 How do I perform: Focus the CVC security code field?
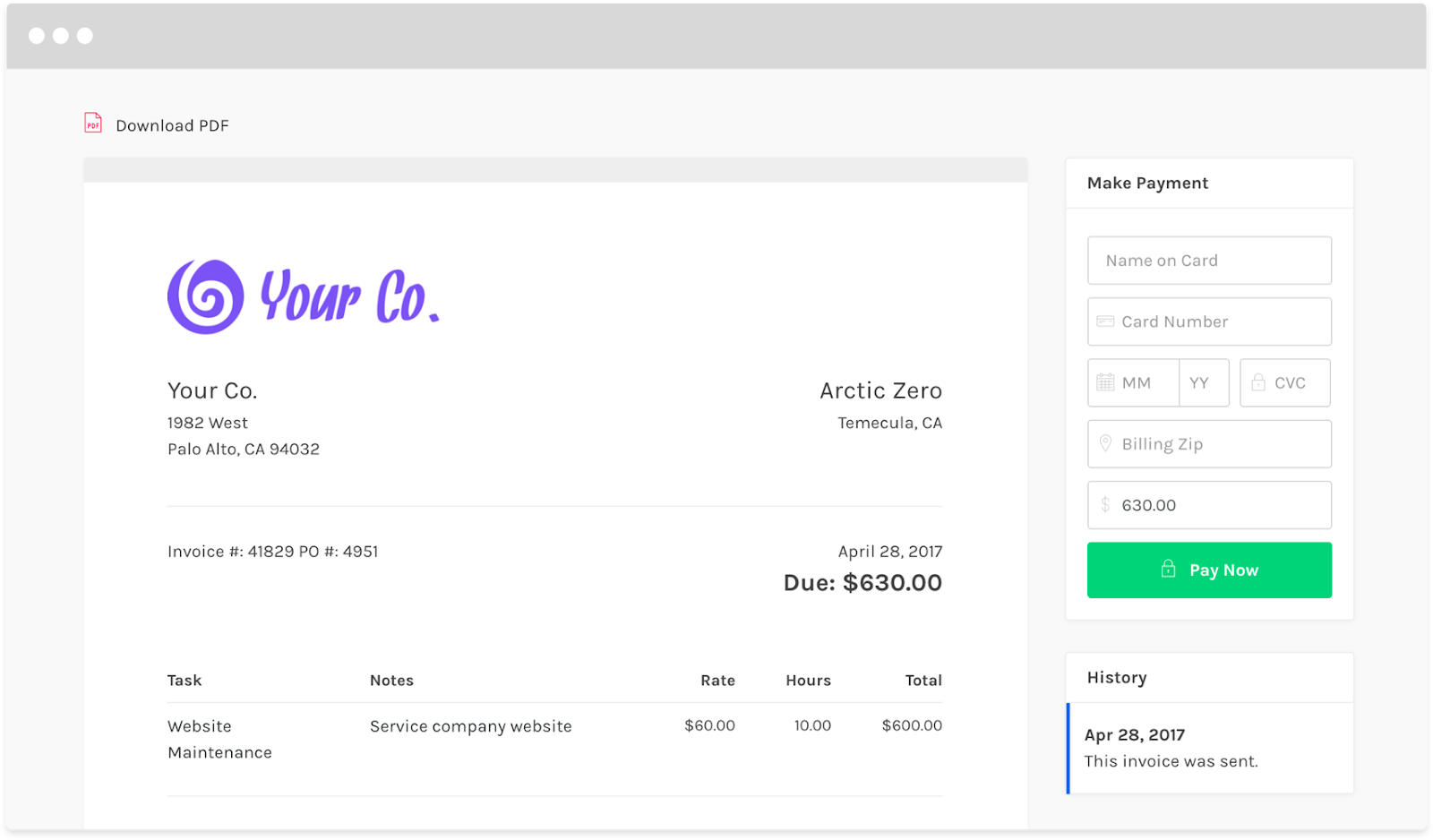(x=1285, y=382)
